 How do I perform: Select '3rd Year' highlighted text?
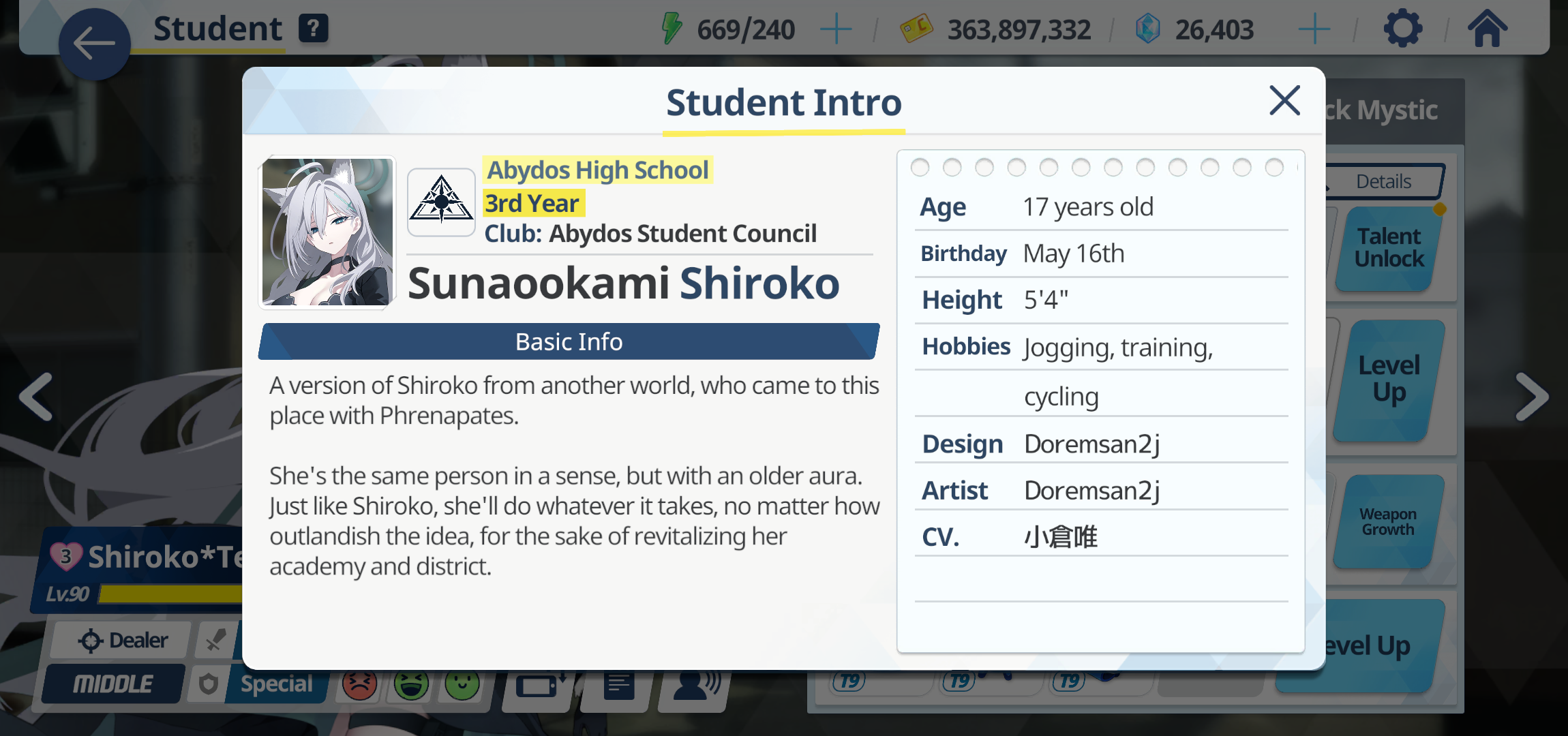pyautogui.click(x=533, y=203)
